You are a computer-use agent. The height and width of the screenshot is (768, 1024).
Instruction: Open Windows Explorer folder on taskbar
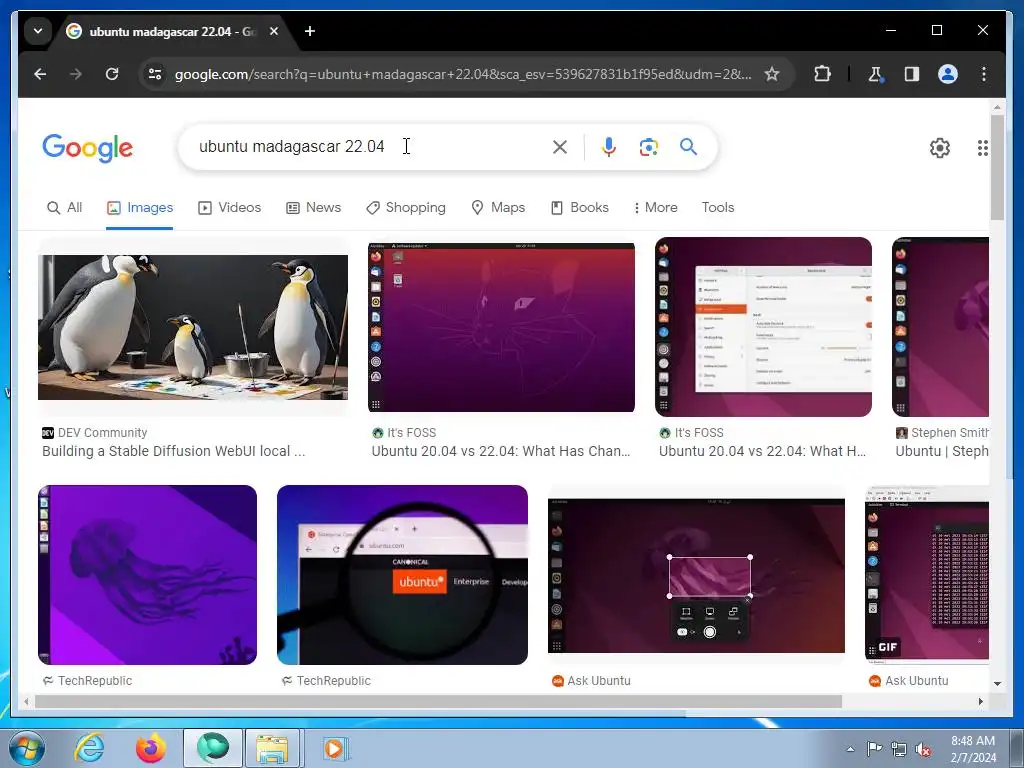(272, 748)
